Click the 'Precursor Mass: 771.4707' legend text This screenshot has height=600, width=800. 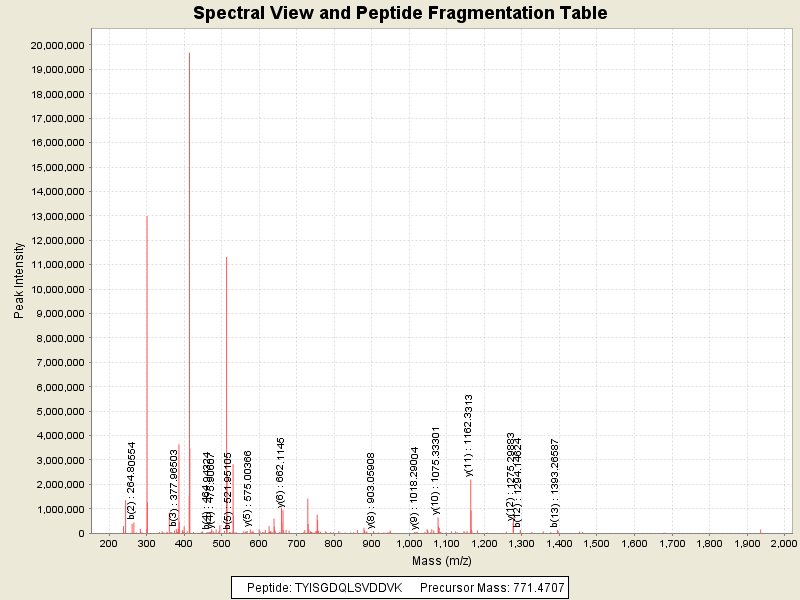point(491,588)
